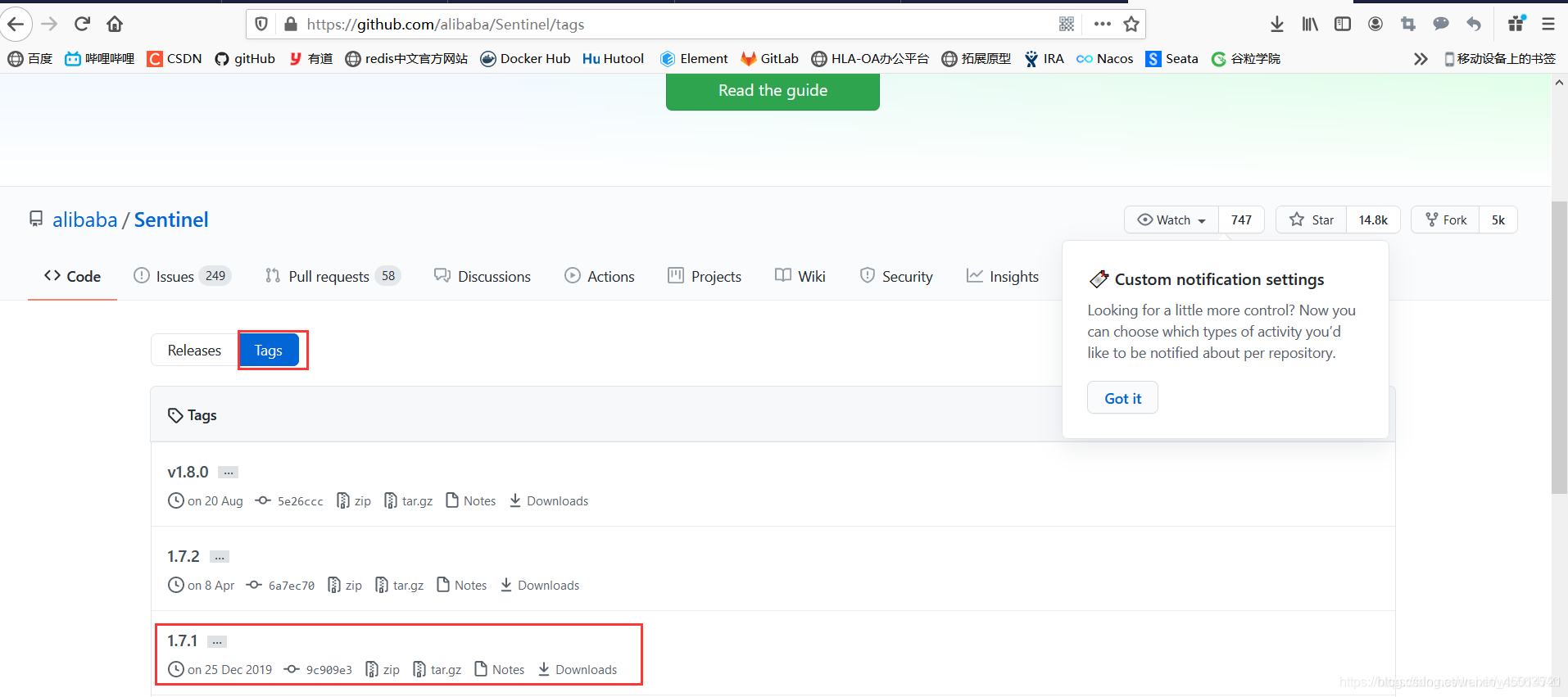The width and height of the screenshot is (1568, 697).
Task: Open the Baidu (百度) bookmark
Action: coord(30,59)
